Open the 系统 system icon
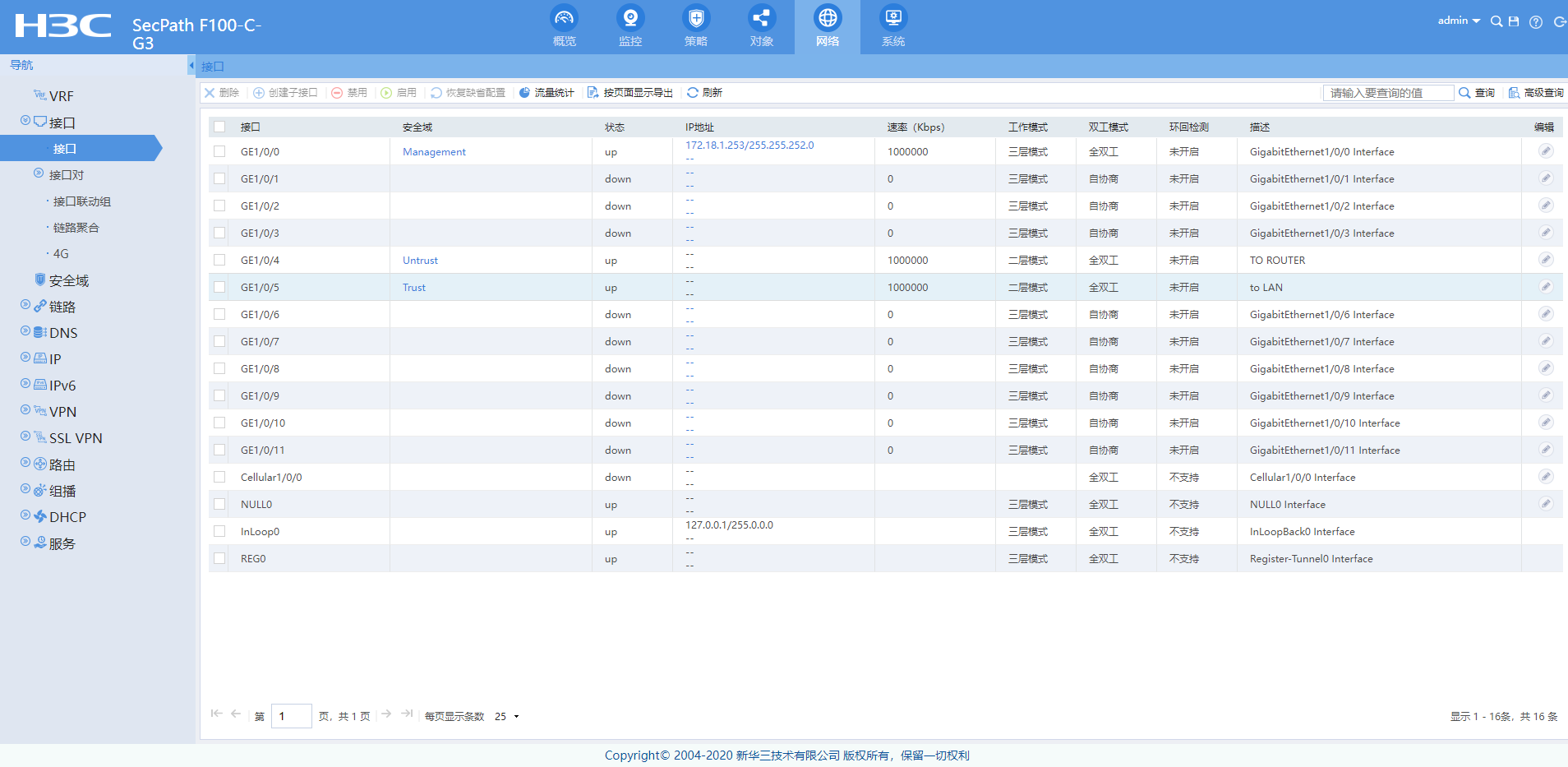 [x=892, y=19]
